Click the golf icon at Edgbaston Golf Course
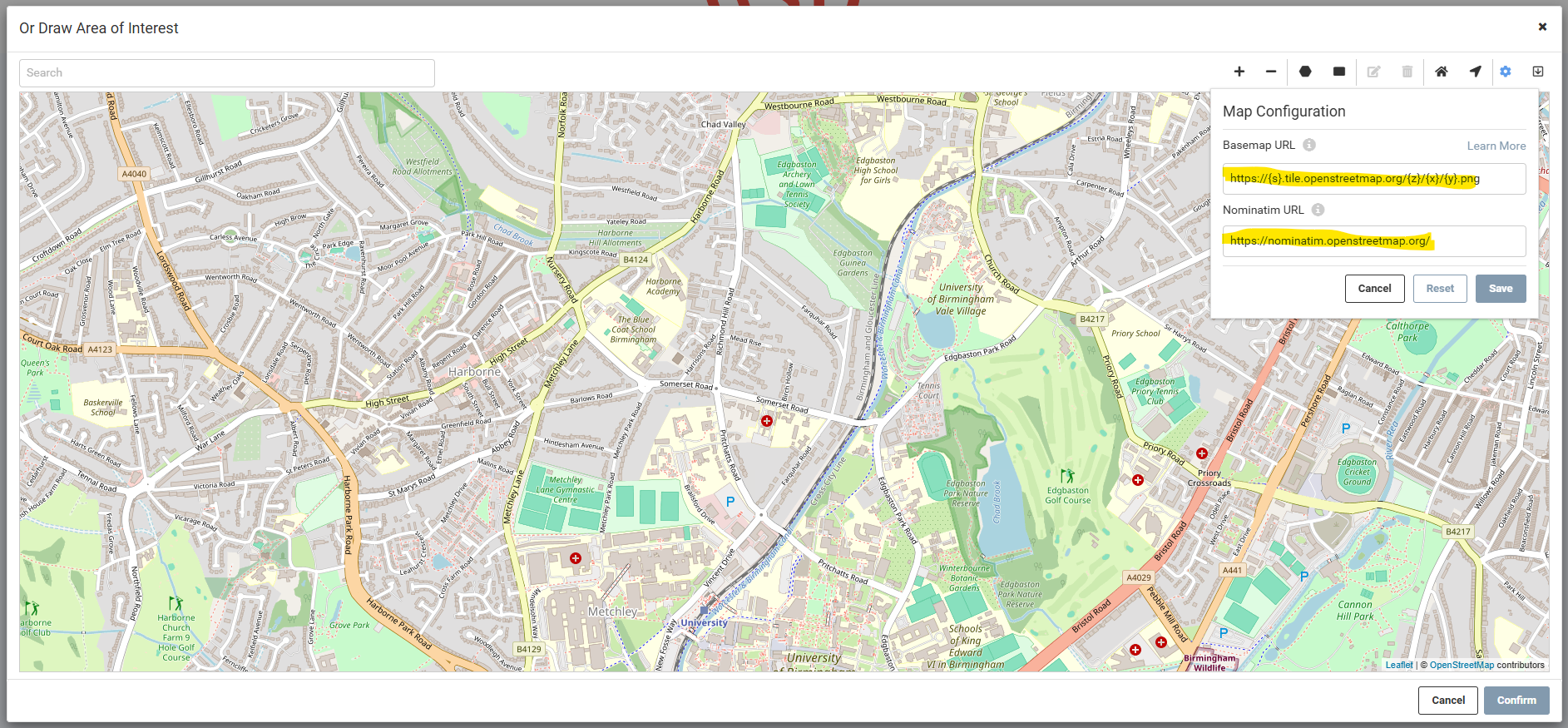Screen dimensions: 1568x728 pos(1067,476)
